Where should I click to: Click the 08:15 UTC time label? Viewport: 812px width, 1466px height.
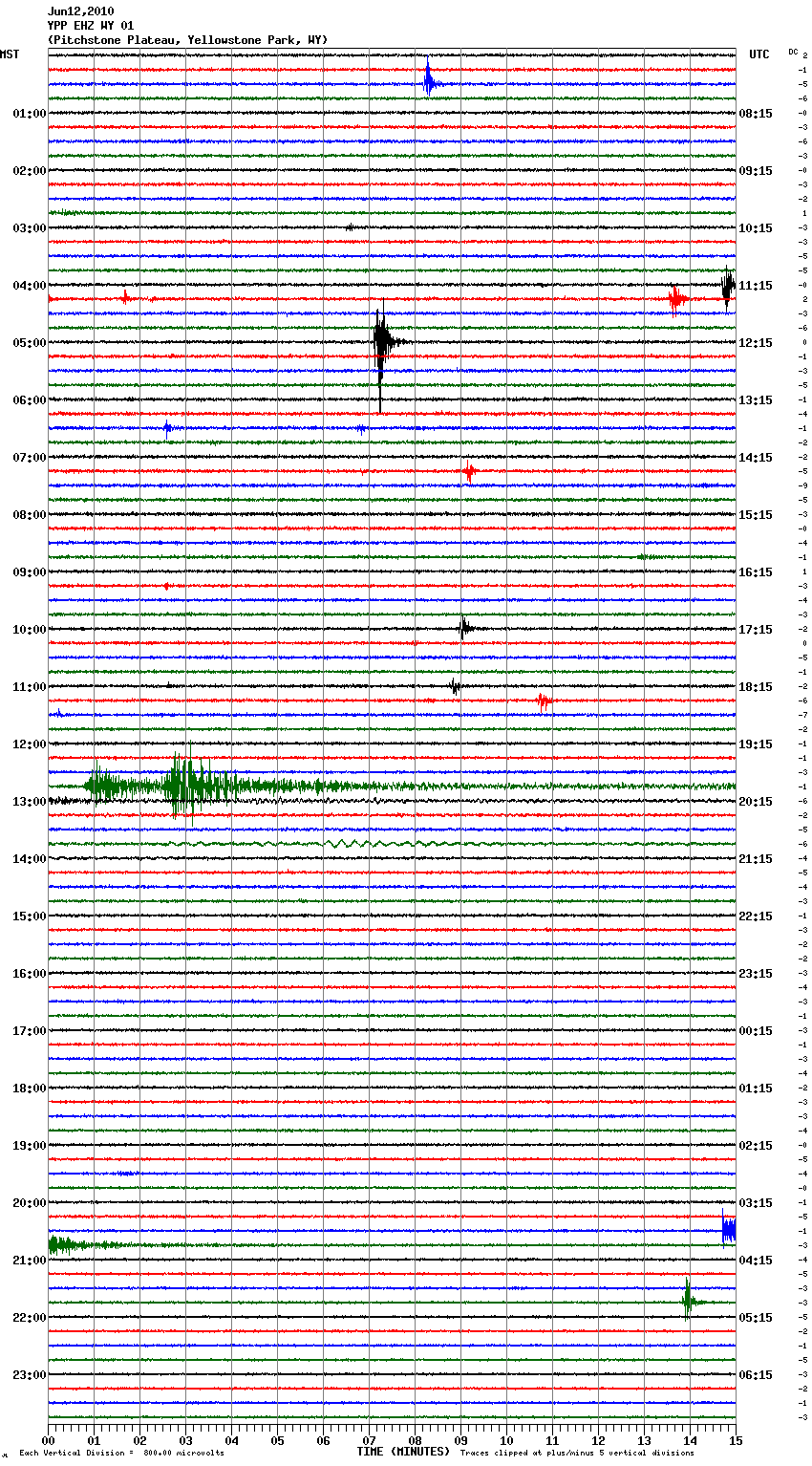756,114
